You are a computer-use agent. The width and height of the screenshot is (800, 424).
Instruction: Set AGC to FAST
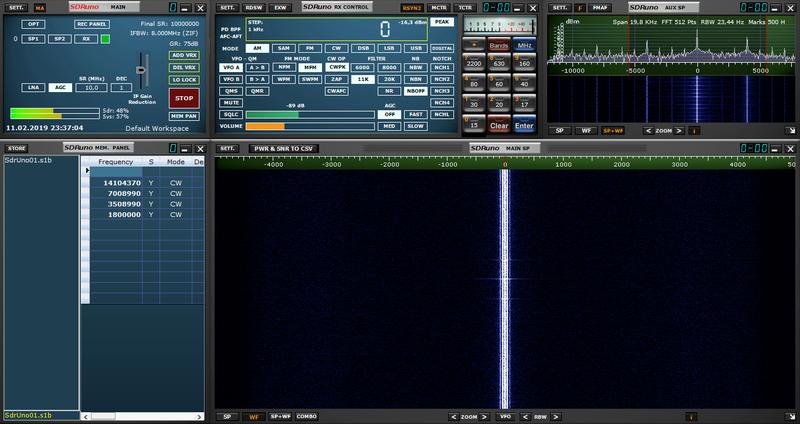[416, 115]
